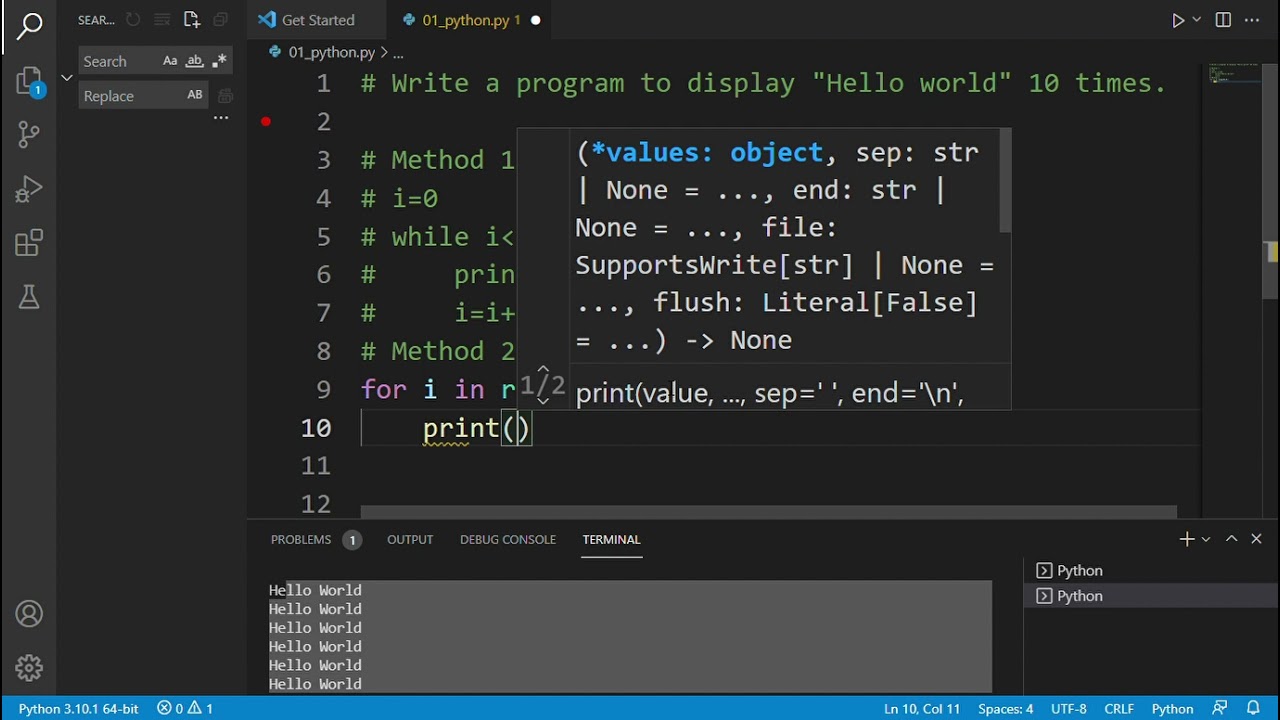Toggle Use Regular Expression in search
Screen dimensions: 1280x720
click(220, 61)
